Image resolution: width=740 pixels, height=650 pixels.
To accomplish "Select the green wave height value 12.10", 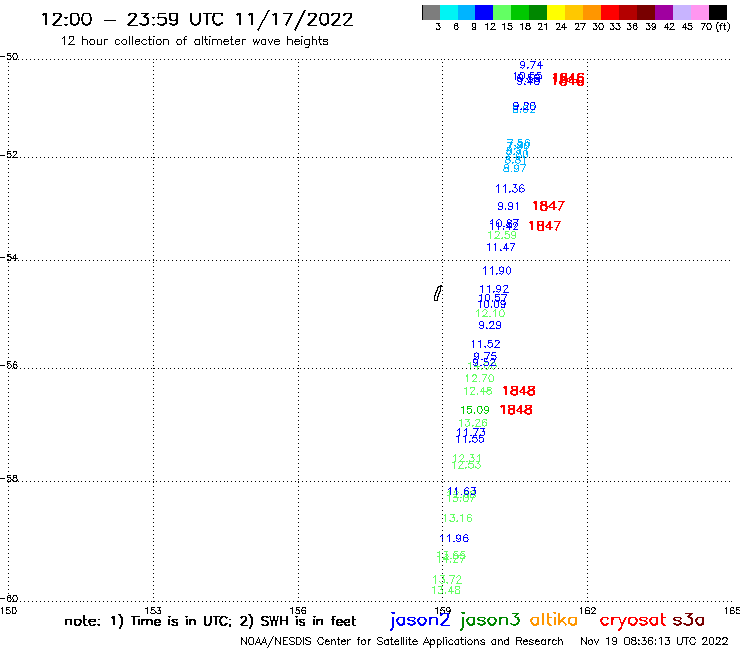I will (490, 313).
